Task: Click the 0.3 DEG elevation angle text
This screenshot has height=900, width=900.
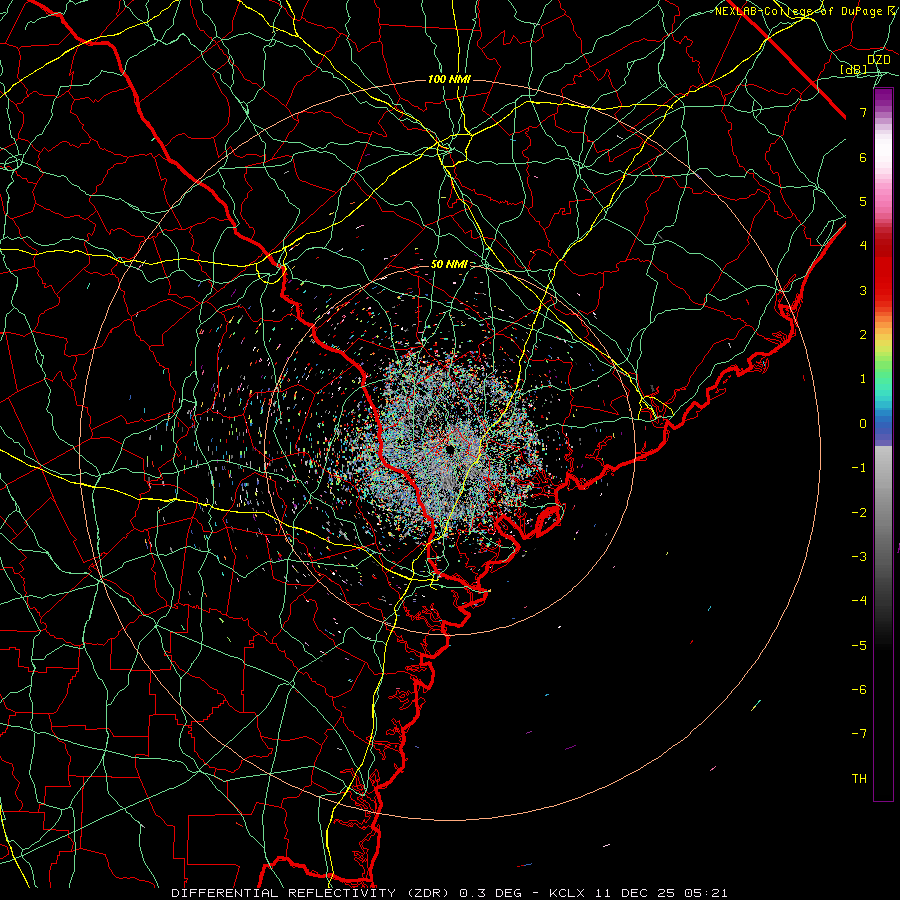Action: pos(491,893)
